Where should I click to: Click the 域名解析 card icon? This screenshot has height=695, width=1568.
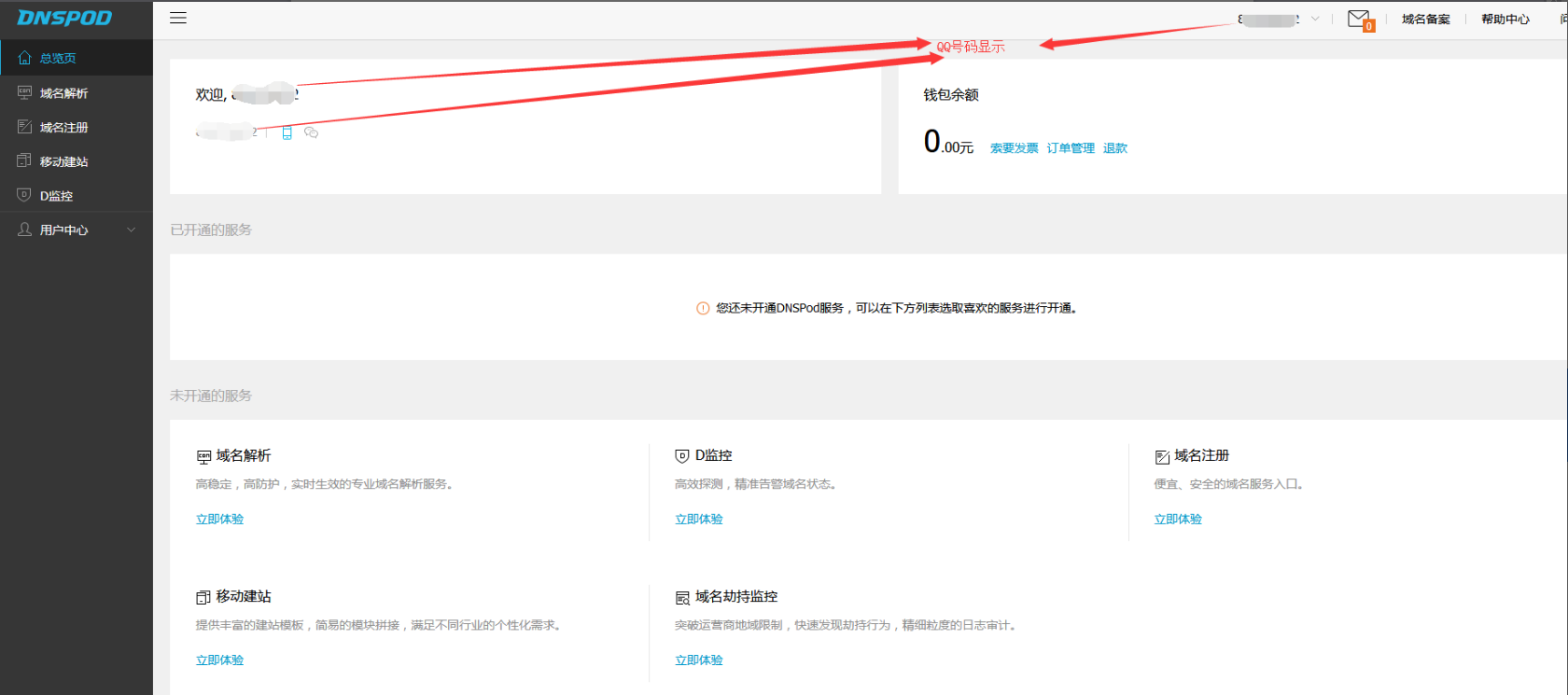point(203,456)
